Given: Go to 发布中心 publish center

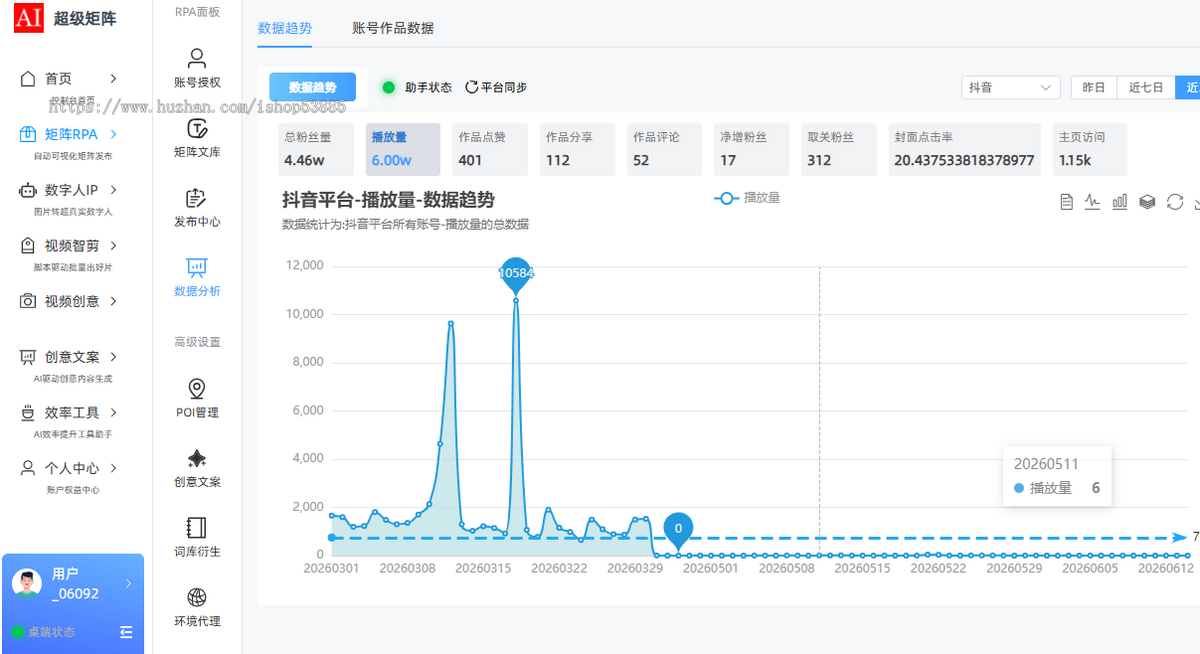Looking at the screenshot, I should pos(197,207).
